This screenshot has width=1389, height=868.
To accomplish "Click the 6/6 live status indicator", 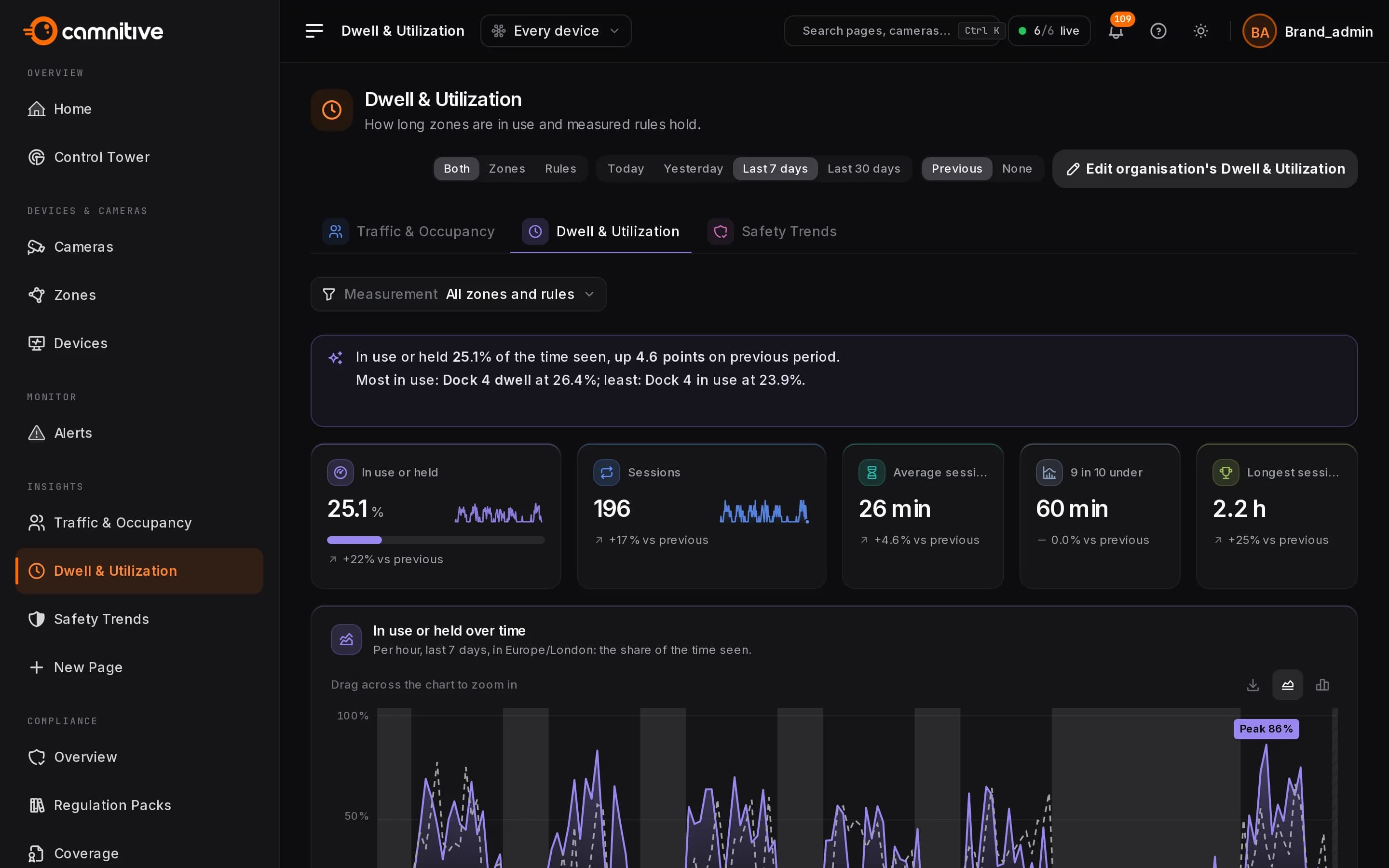I will point(1049,31).
